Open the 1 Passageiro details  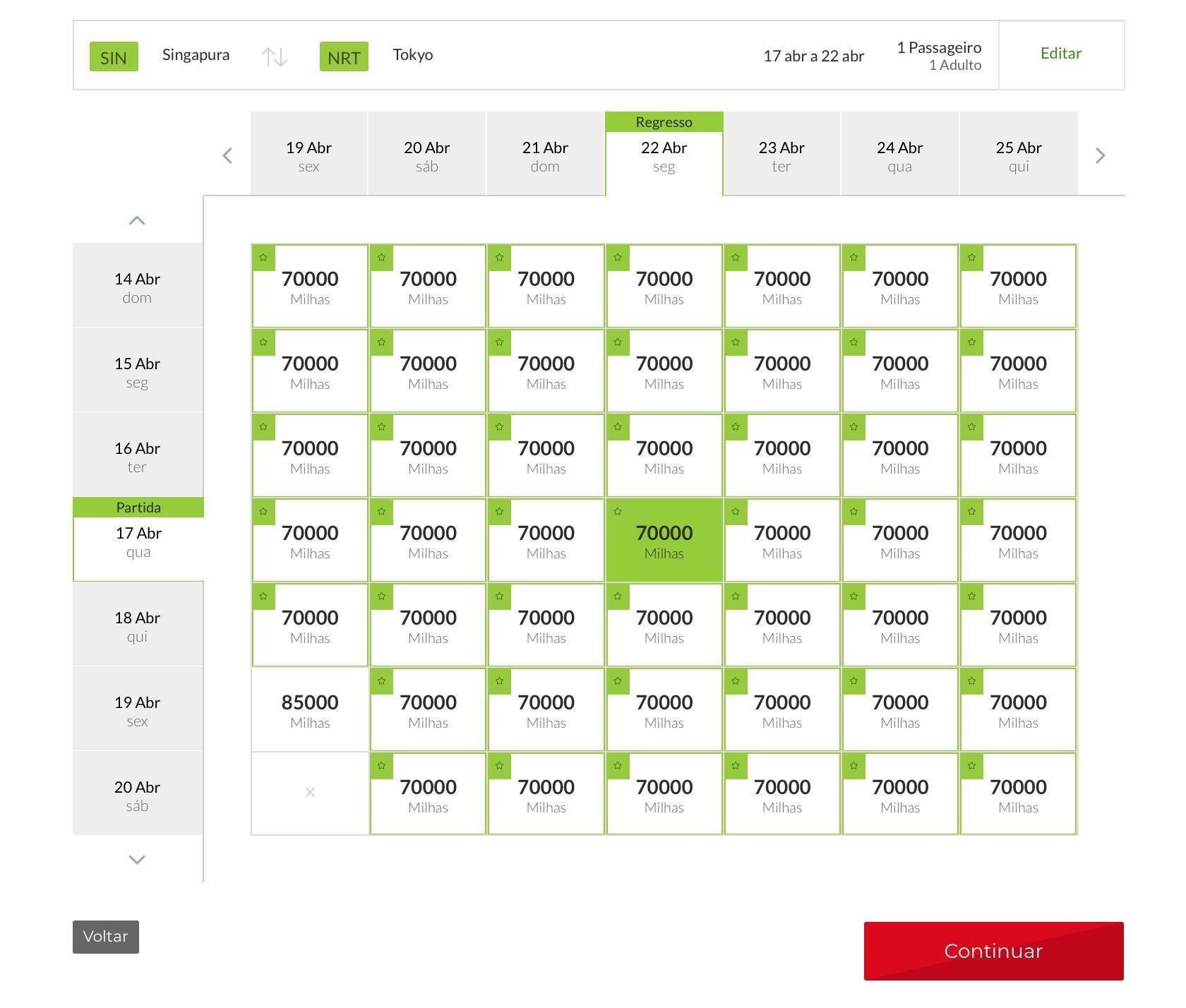(939, 56)
